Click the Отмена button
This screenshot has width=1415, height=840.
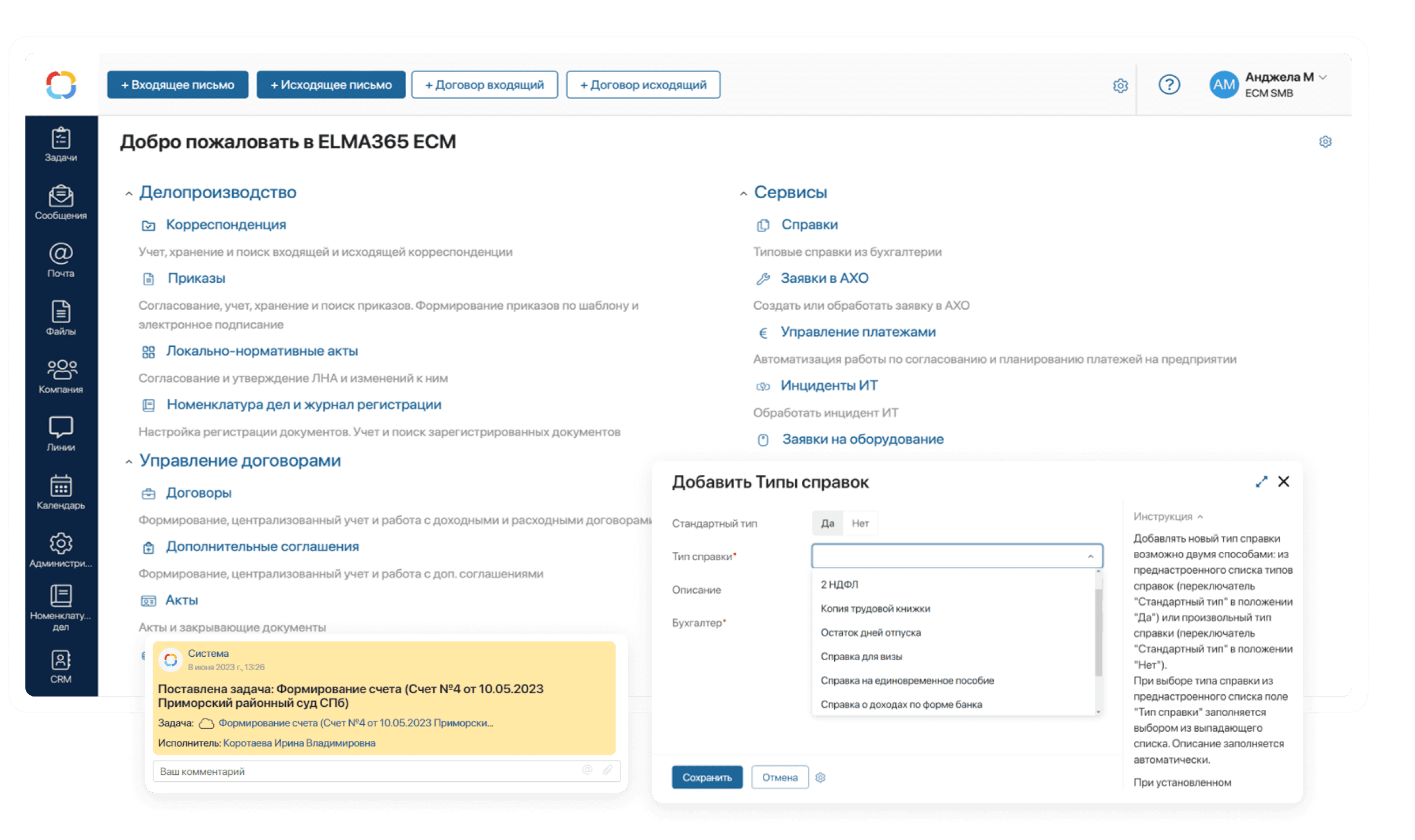click(780, 777)
